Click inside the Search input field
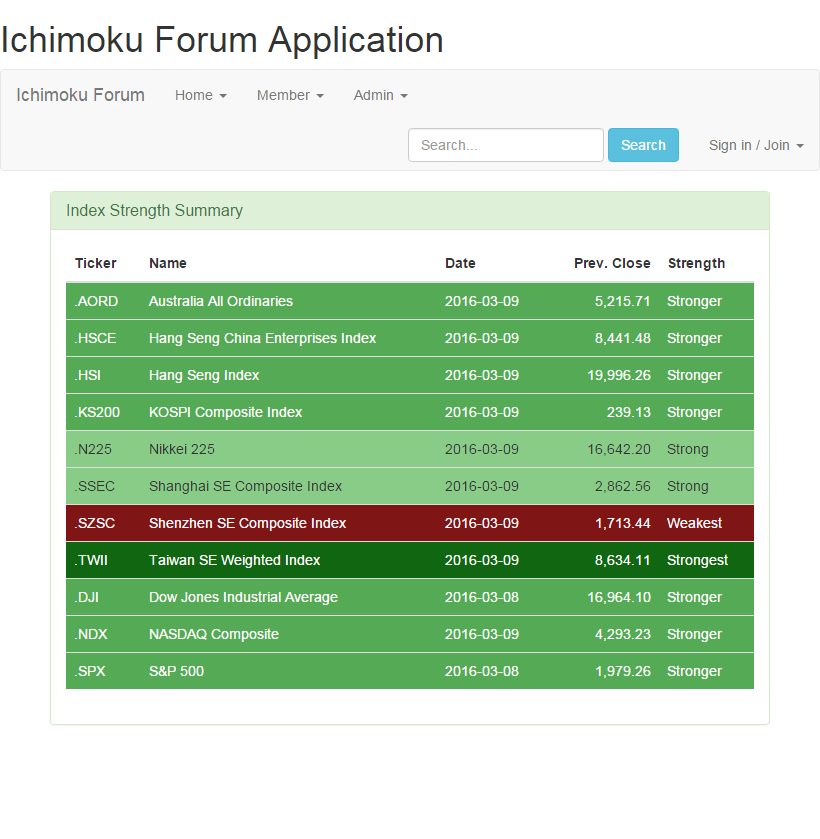This screenshot has height=839, width=820. [x=505, y=145]
